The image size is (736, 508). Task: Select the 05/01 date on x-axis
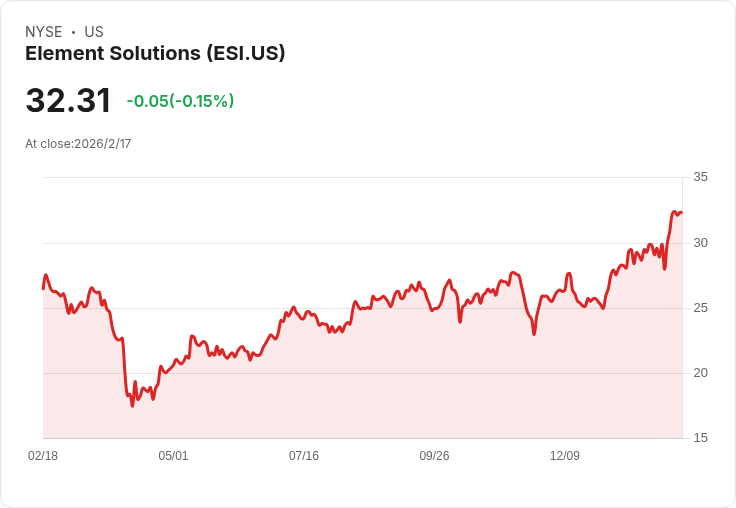(x=173, y=456)
